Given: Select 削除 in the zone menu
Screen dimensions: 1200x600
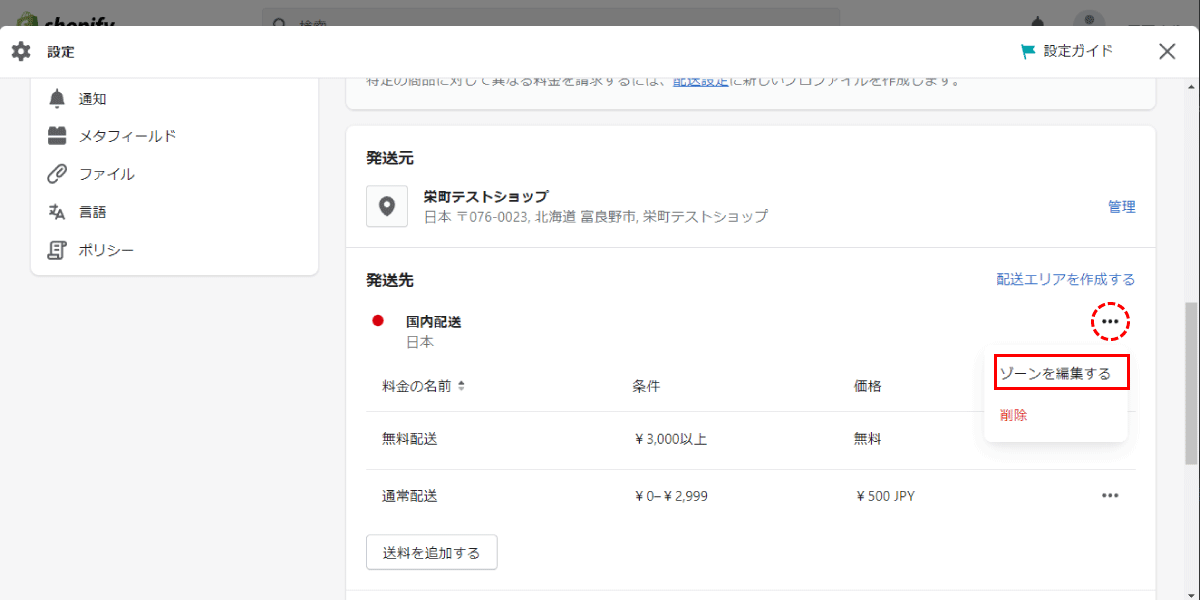Looking at the screenshot, I should point(1013,415).
